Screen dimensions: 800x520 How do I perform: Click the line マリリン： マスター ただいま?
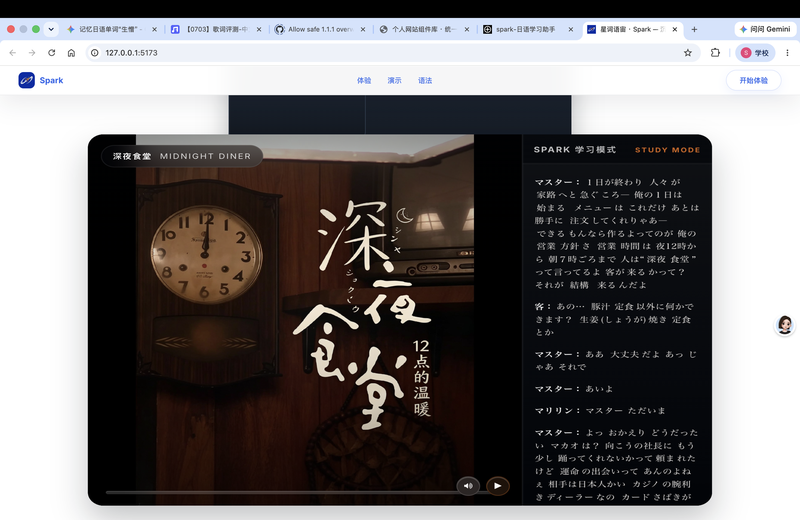[600, 411]
